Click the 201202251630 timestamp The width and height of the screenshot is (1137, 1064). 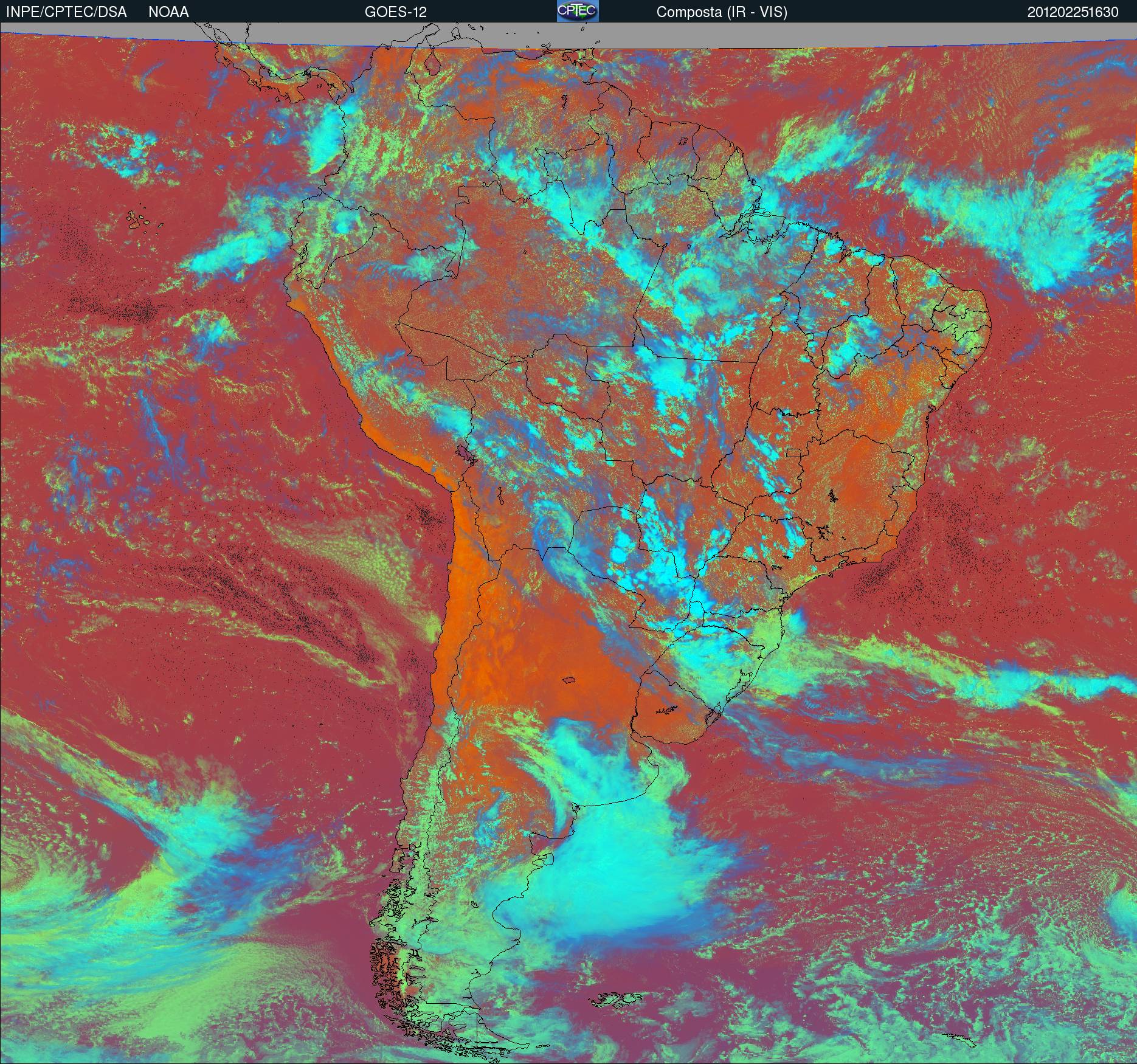tap(1073, 12)
